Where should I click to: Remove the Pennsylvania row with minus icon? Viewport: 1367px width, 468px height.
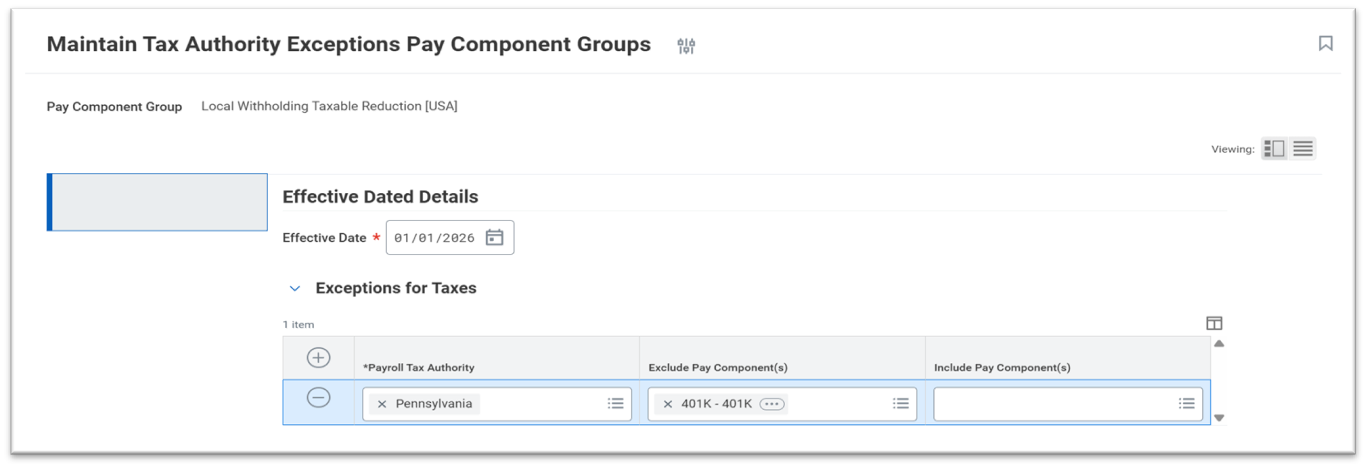(x=318, y=398)
